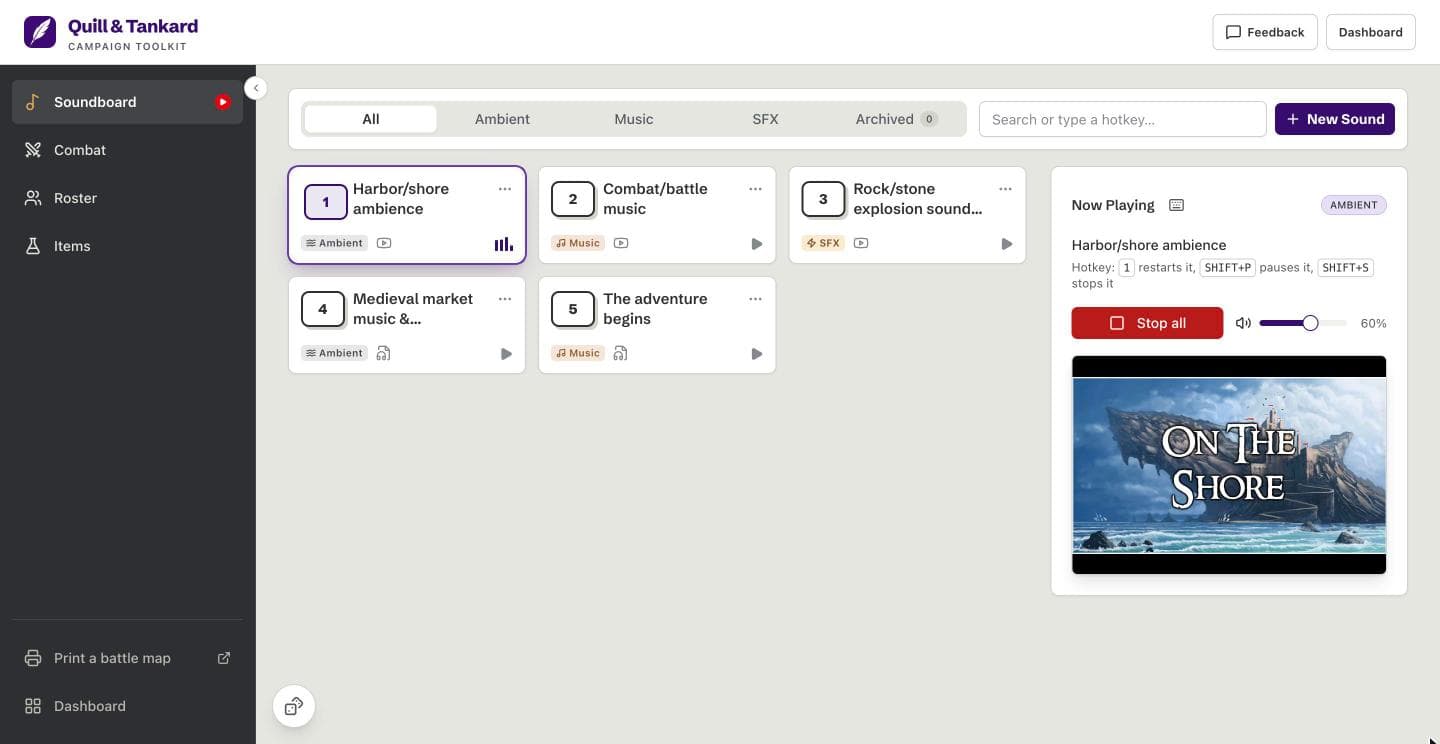Focus the Search or type a hotkey field
This screenshot has height=744, width=1440.
coord(1123,119)
